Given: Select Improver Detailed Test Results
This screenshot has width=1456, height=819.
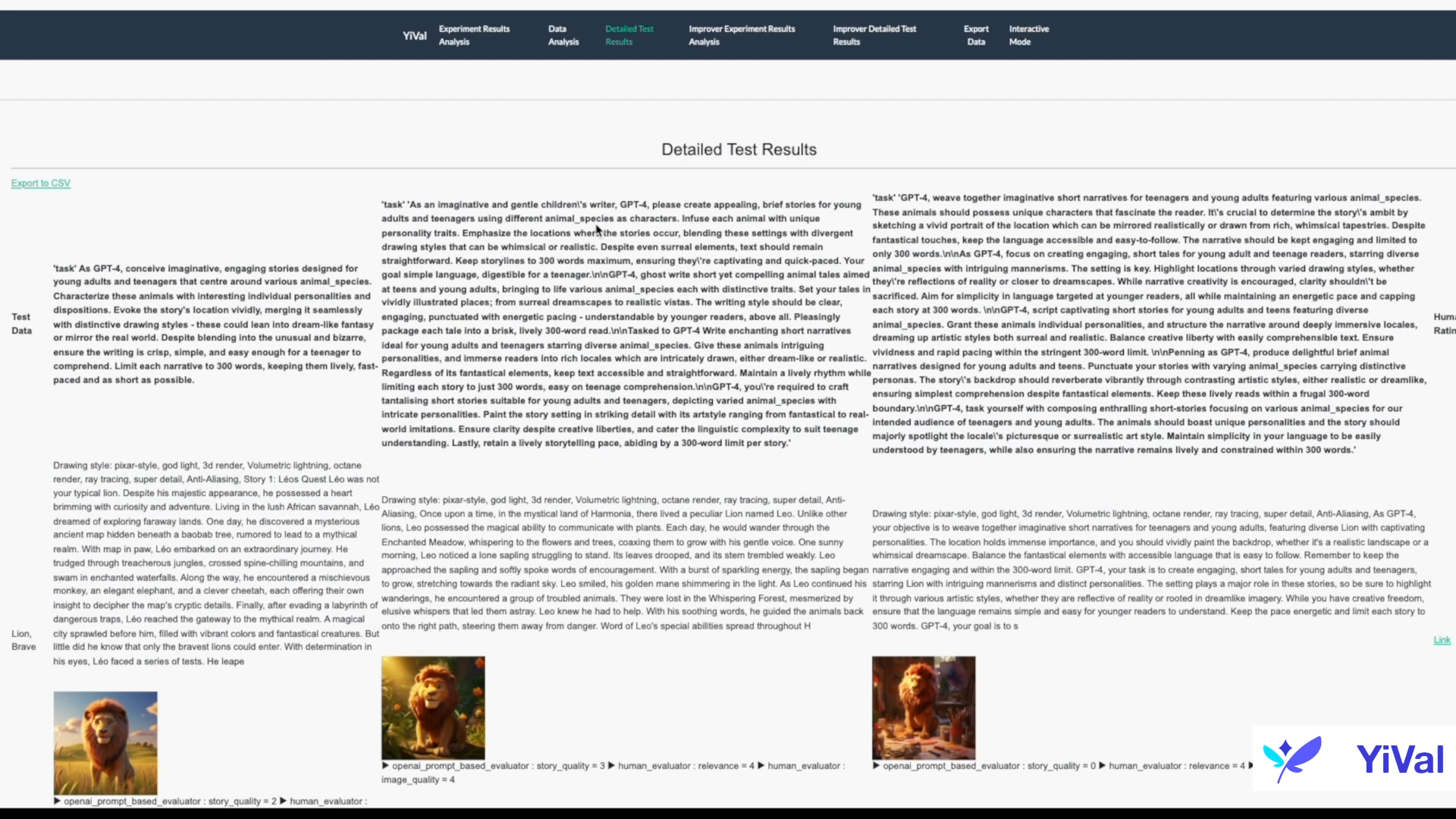Looking at the screenshot, I should (x=877, y=35).
